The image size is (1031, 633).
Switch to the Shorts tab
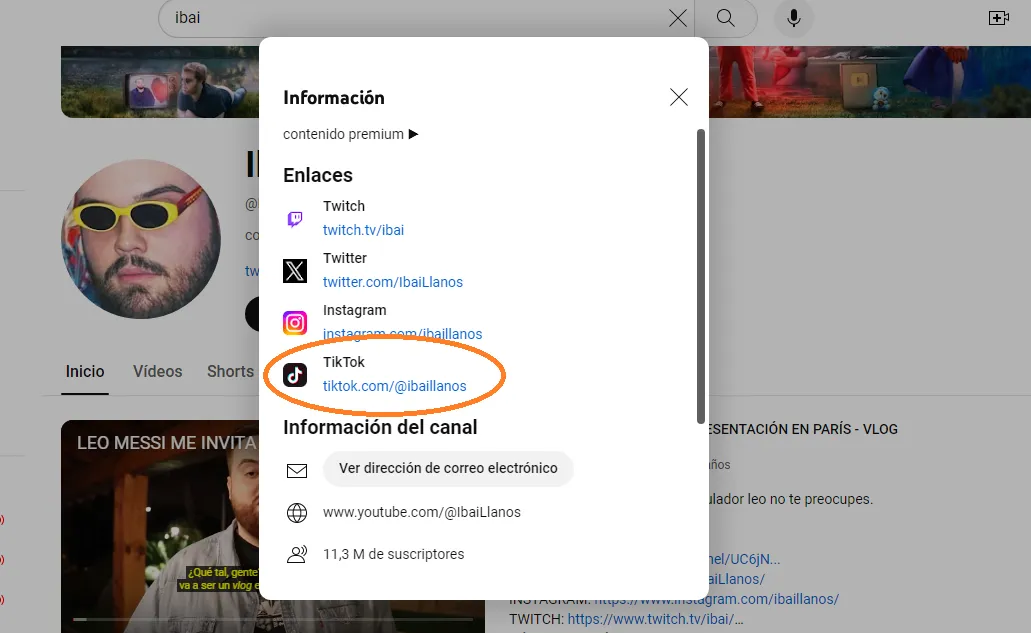230,371
